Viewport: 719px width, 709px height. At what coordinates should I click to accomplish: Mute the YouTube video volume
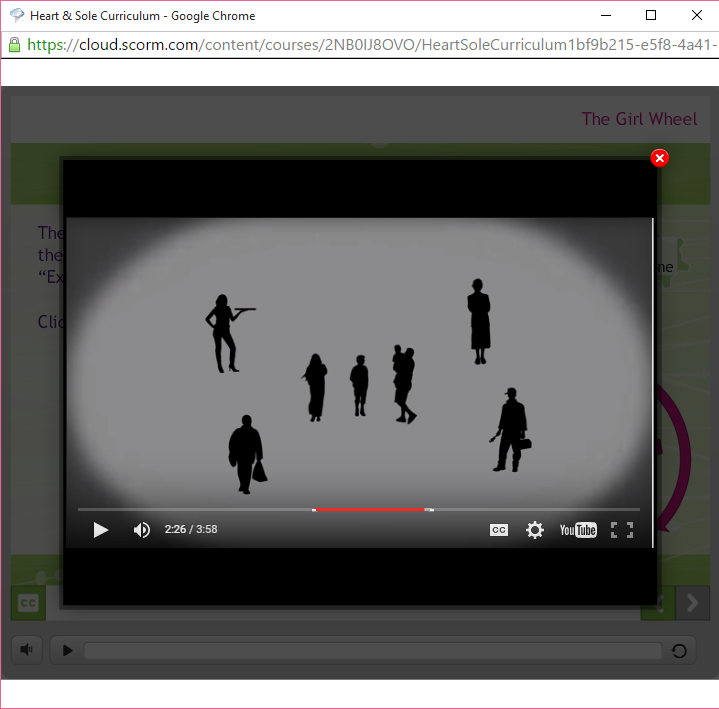[142, 530]
